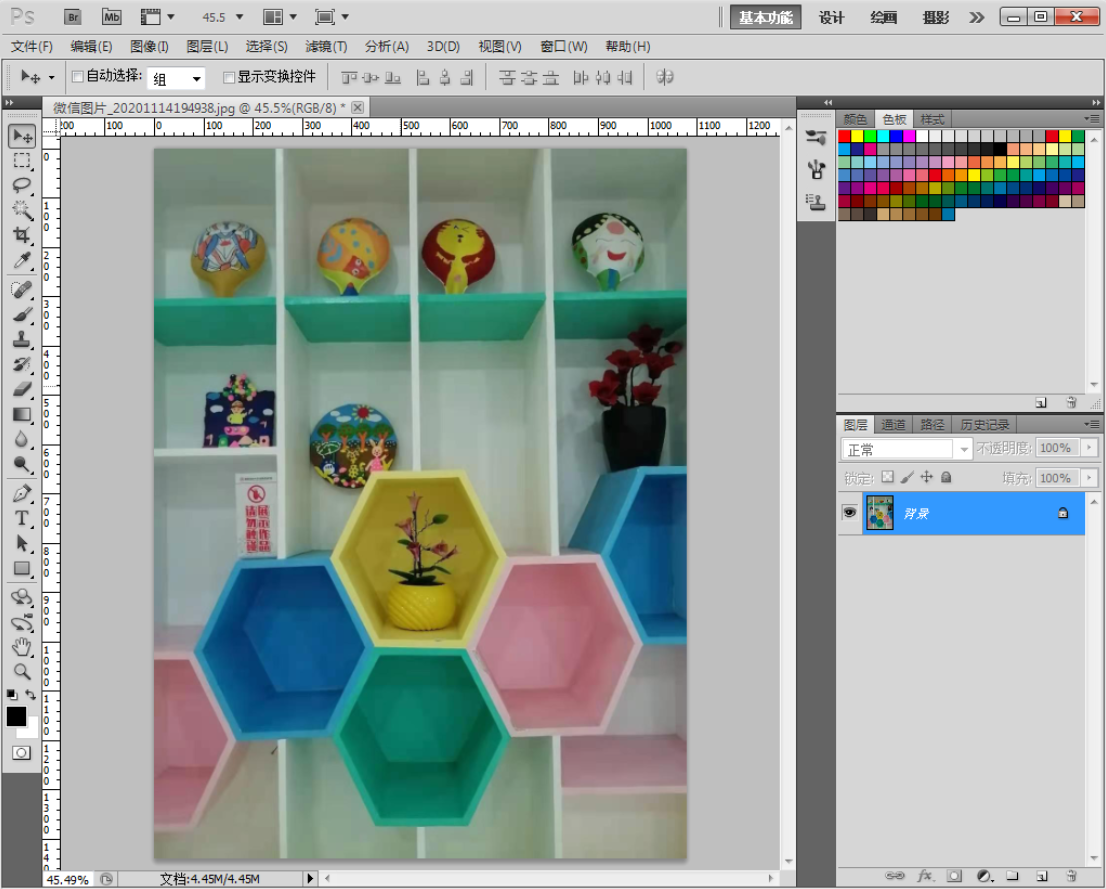1106x889 pixels.
Task: Toggle lock transparent pixels
Action: (x=887, y=477)
